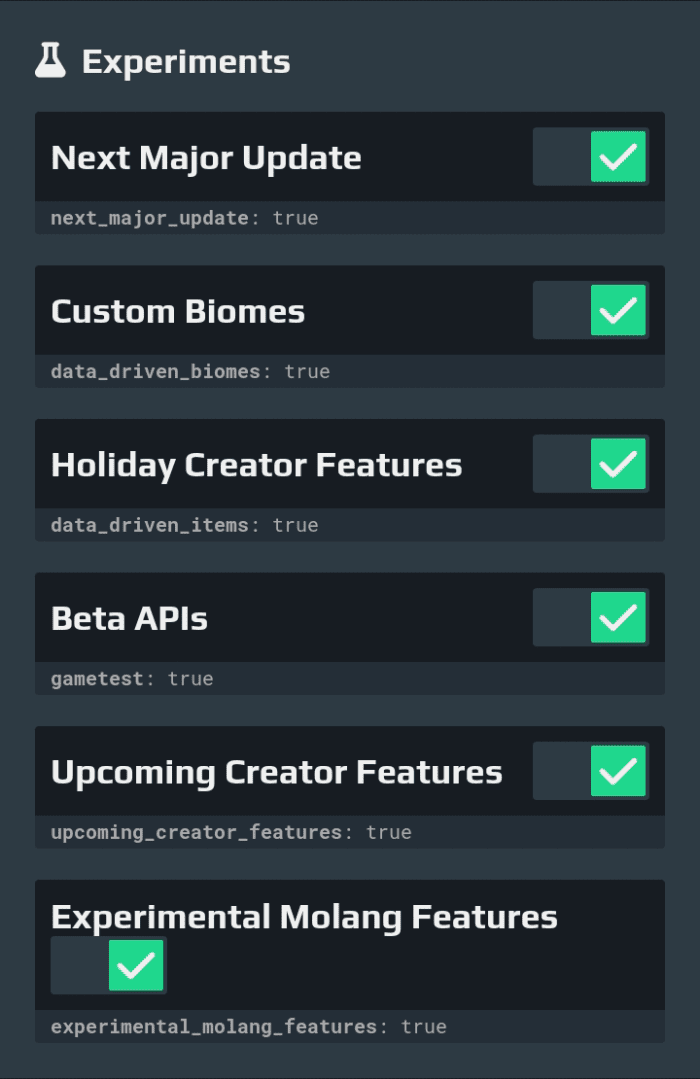
Task: Switch off the Beta APIs toggle
Action: coord(591,617)
